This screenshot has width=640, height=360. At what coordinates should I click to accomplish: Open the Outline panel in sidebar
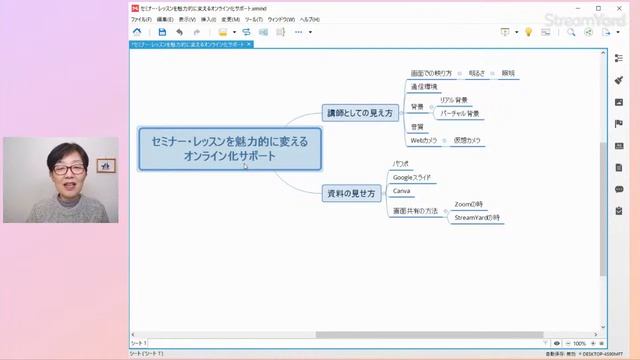coord(619,58)
